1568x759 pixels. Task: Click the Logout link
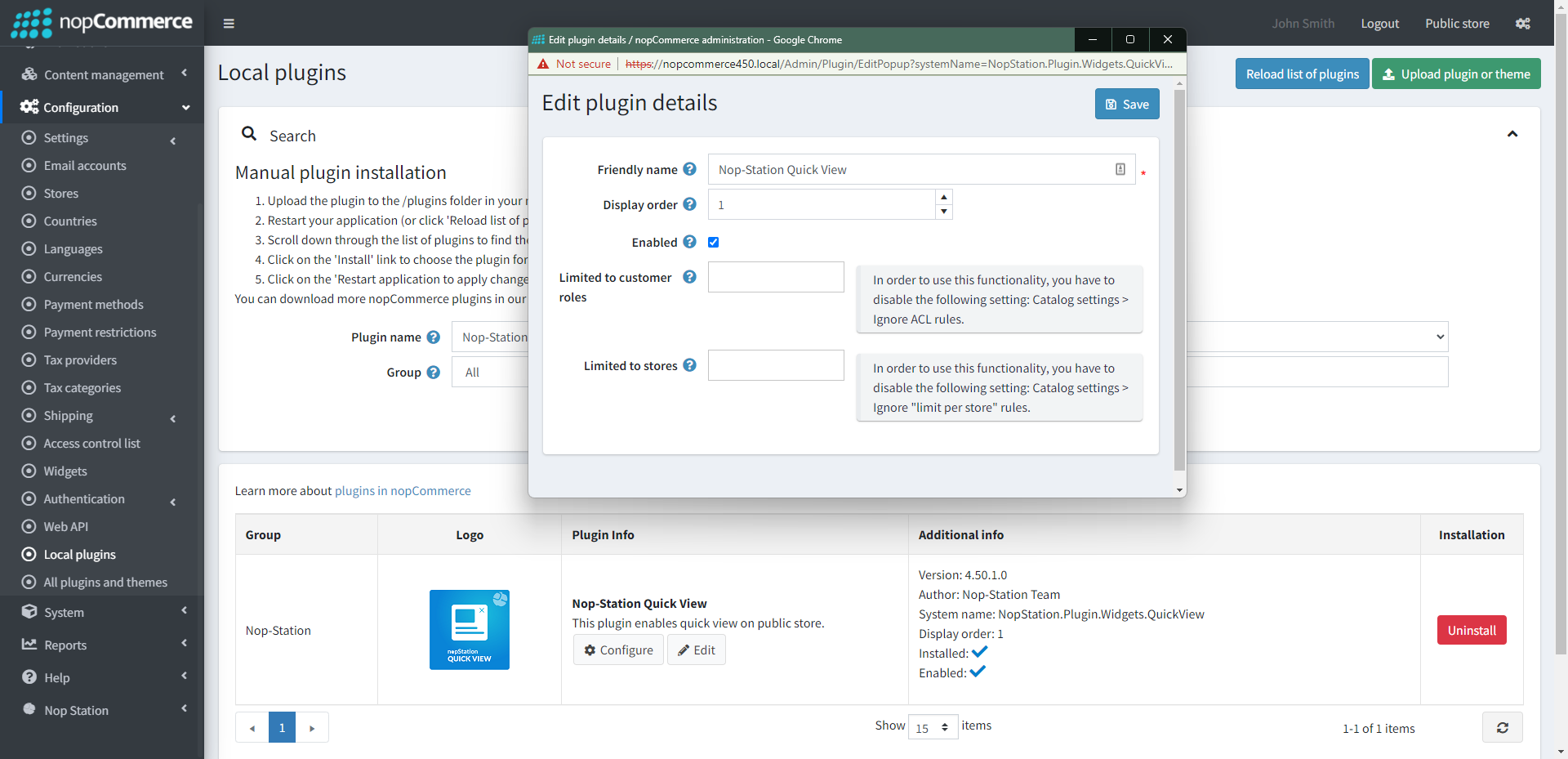point(1379,24)
